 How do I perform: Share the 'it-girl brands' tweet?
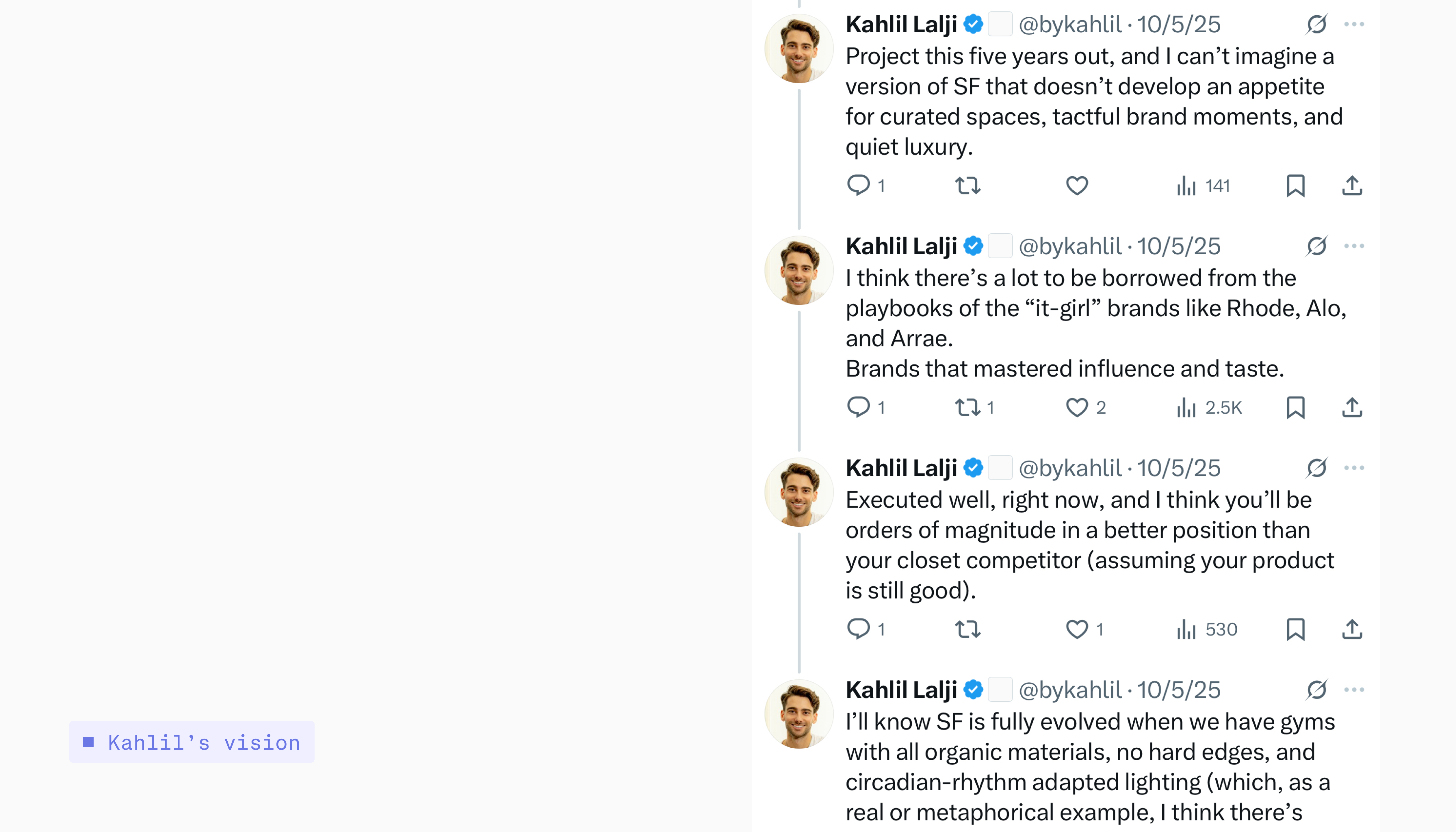(x=1352, y=407)
